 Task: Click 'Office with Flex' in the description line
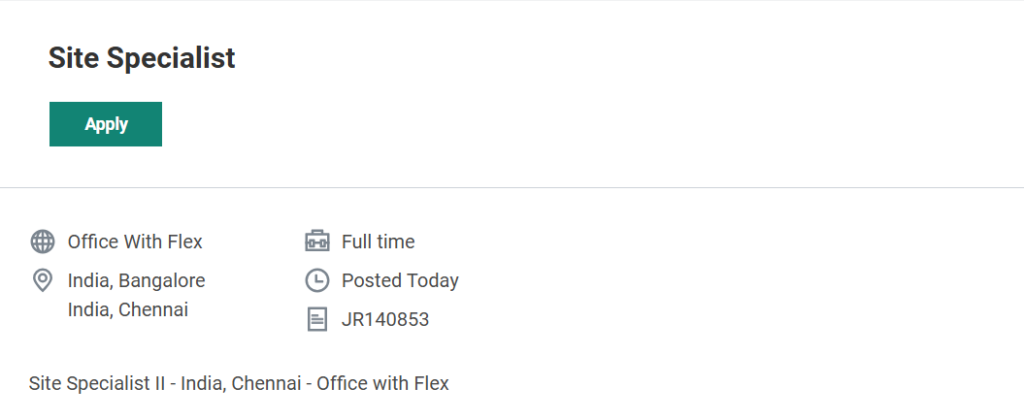click(383, 383)
